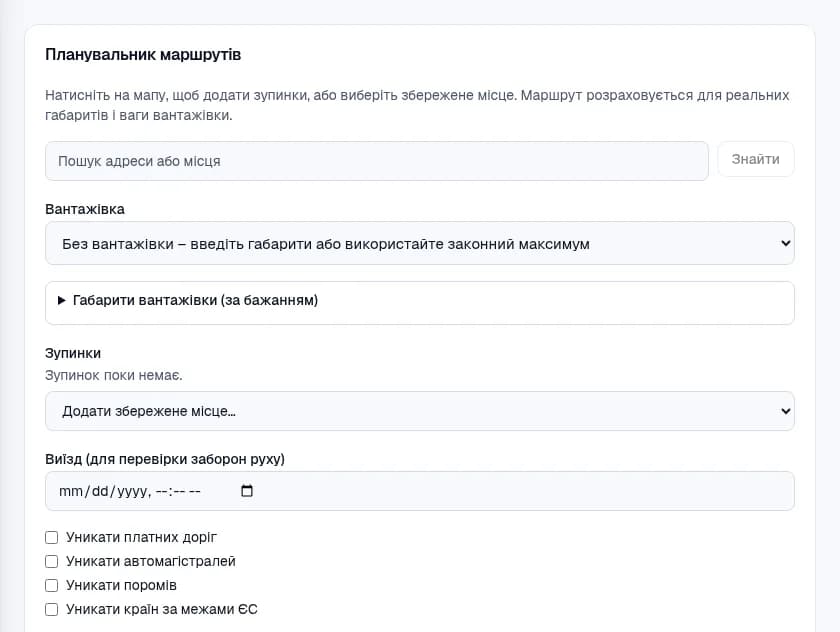Click the Виїзд (для перевірки заборон руху) label
This screenshot has width=840, height=632.
point(165,459)
